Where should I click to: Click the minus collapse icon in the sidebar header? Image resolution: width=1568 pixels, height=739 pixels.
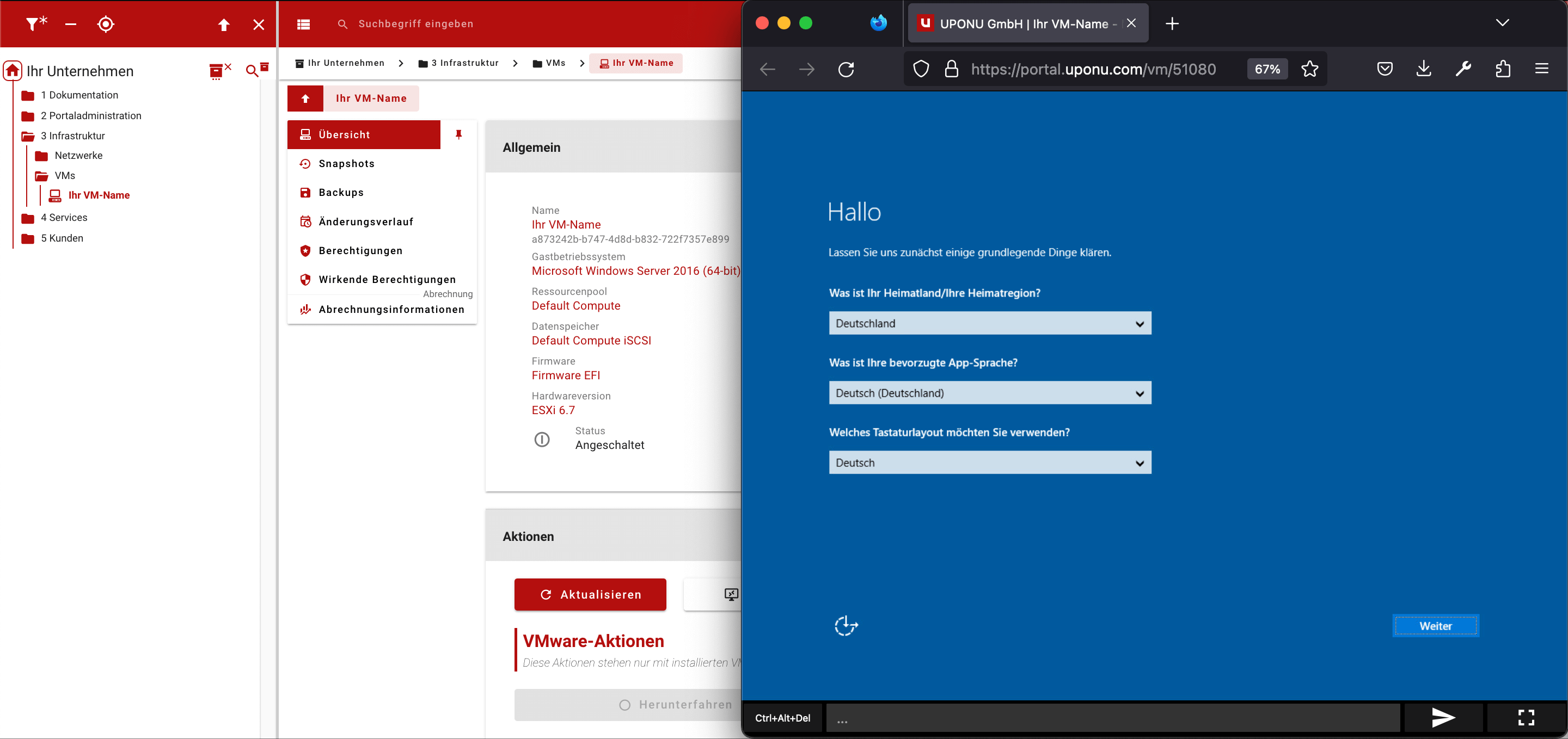(x=71, y=24)
